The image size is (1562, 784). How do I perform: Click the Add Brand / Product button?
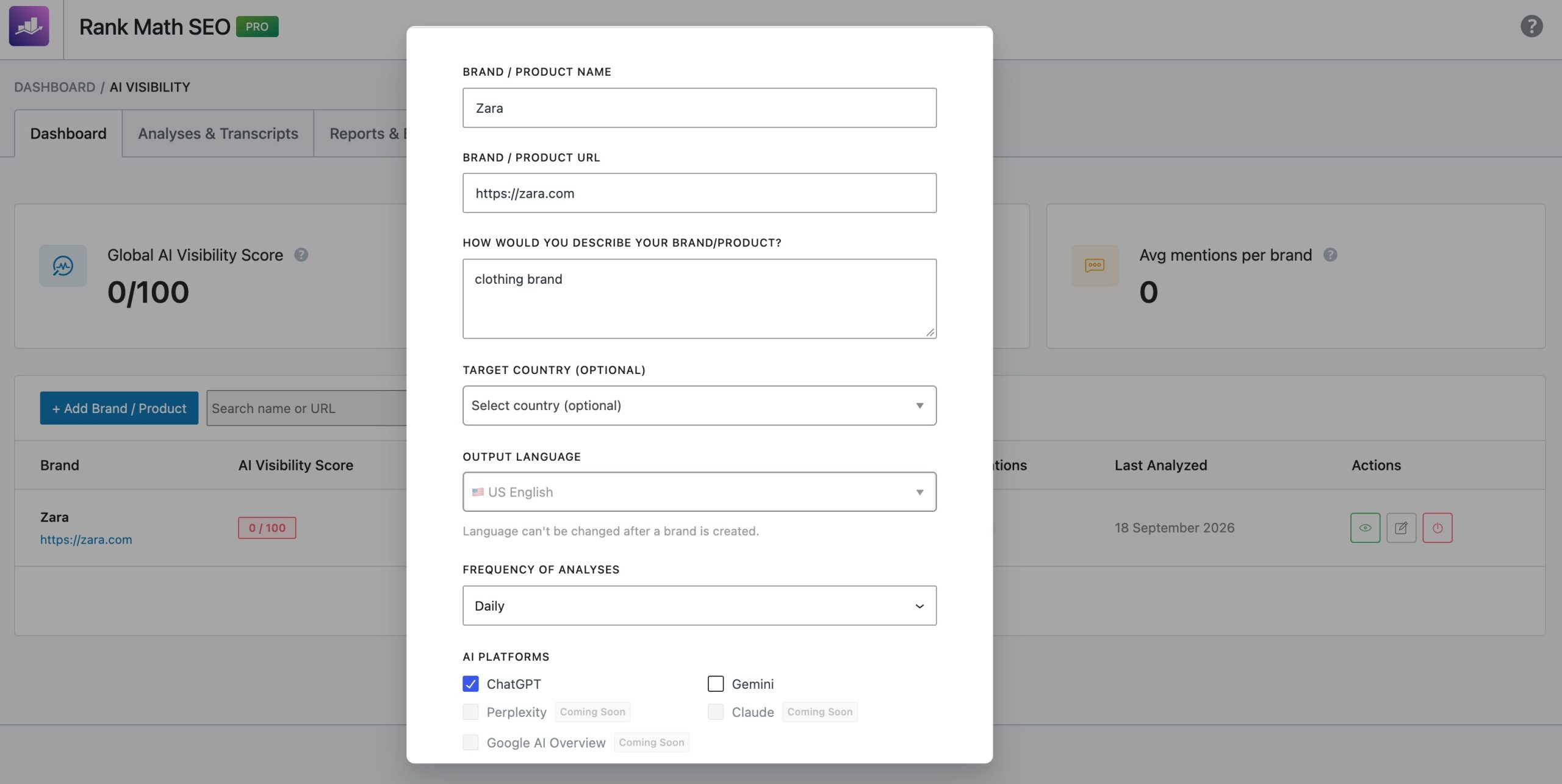point(119,408)
